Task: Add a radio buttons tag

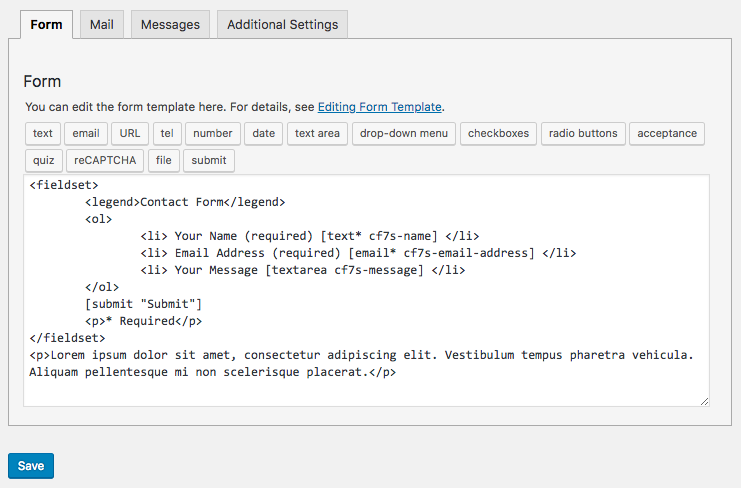Action: pyautogui.click(x=583, y=134)
